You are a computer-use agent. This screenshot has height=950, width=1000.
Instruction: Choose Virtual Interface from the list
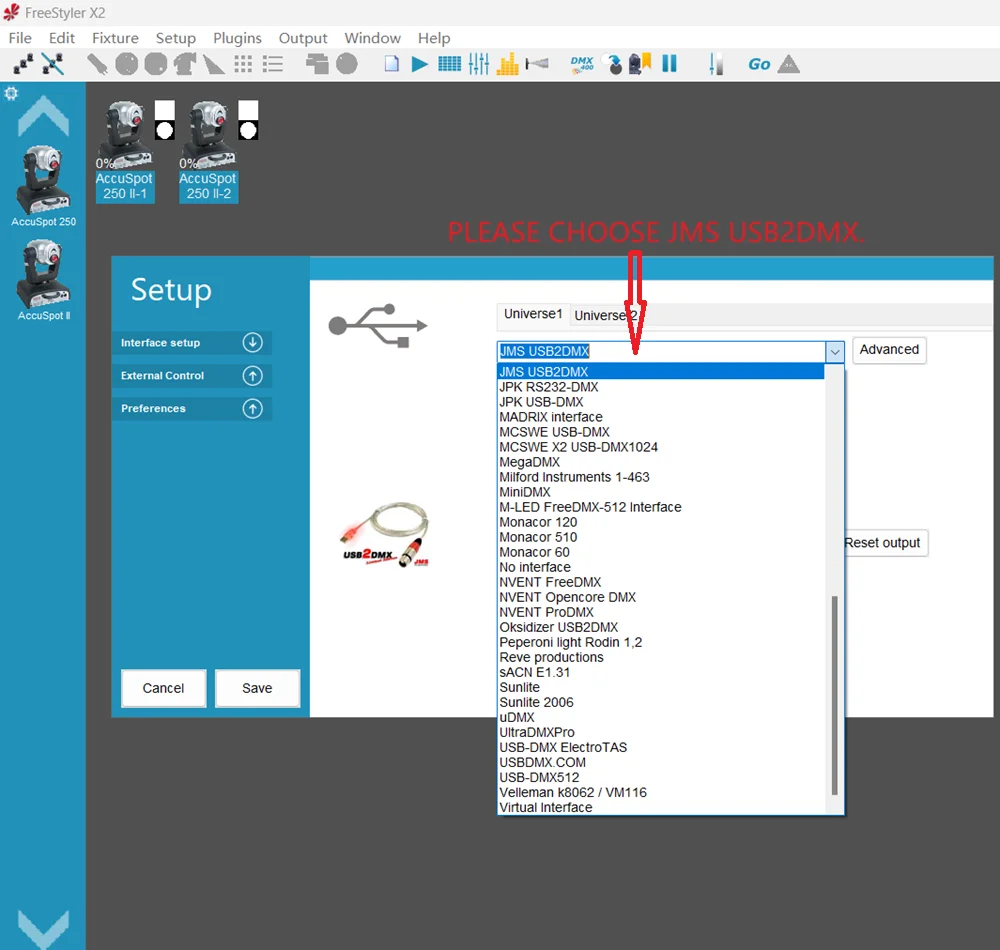661,808
